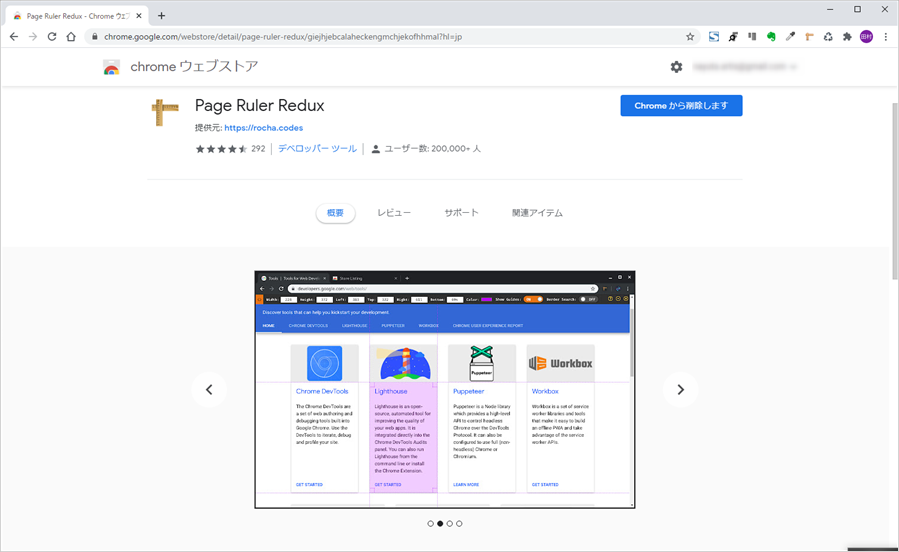Select the third carousel dot
Image resolution: width=899 pixels, height=552 pixels.
click(x=450, y=523)
